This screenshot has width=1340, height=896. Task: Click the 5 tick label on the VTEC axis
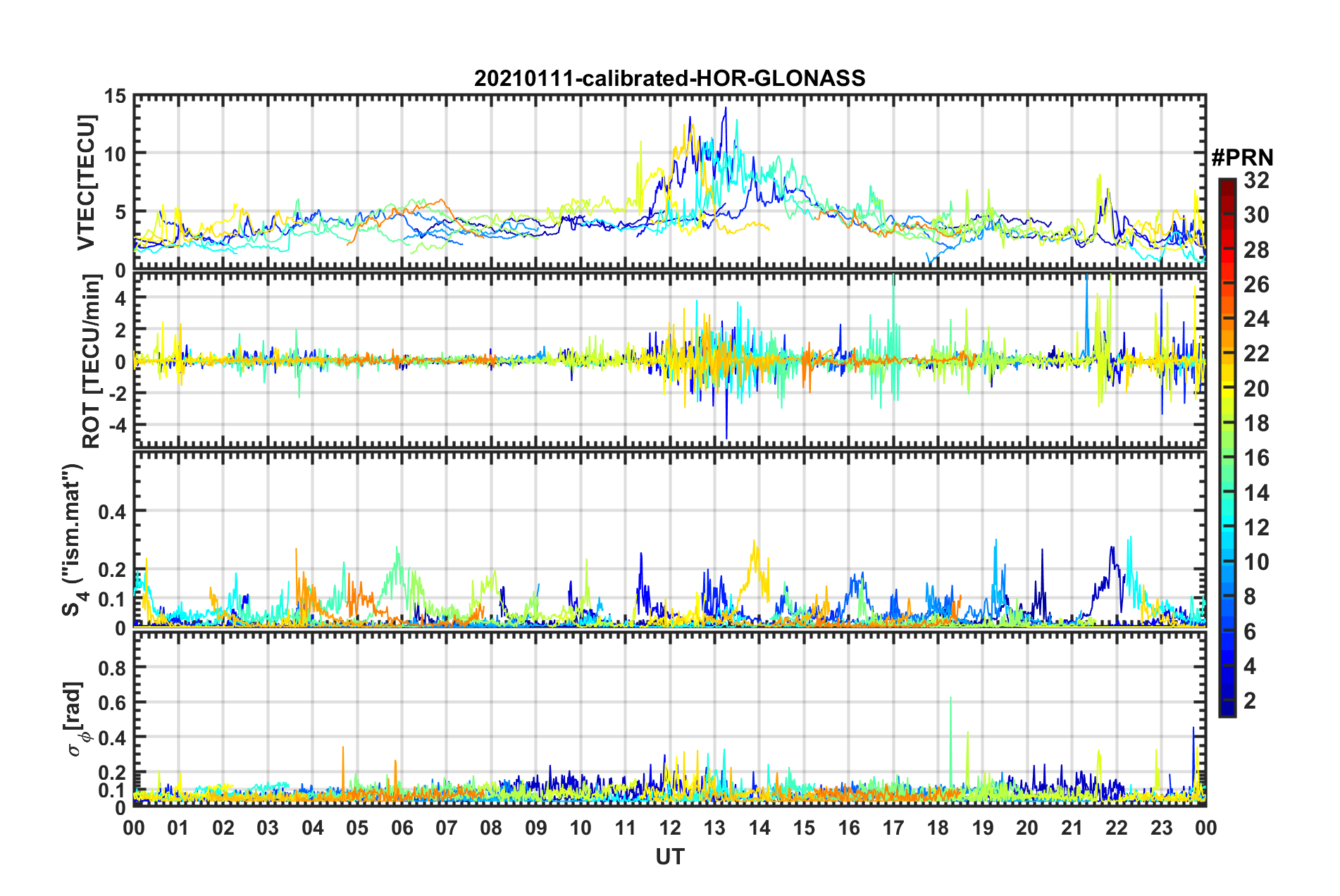120,213
